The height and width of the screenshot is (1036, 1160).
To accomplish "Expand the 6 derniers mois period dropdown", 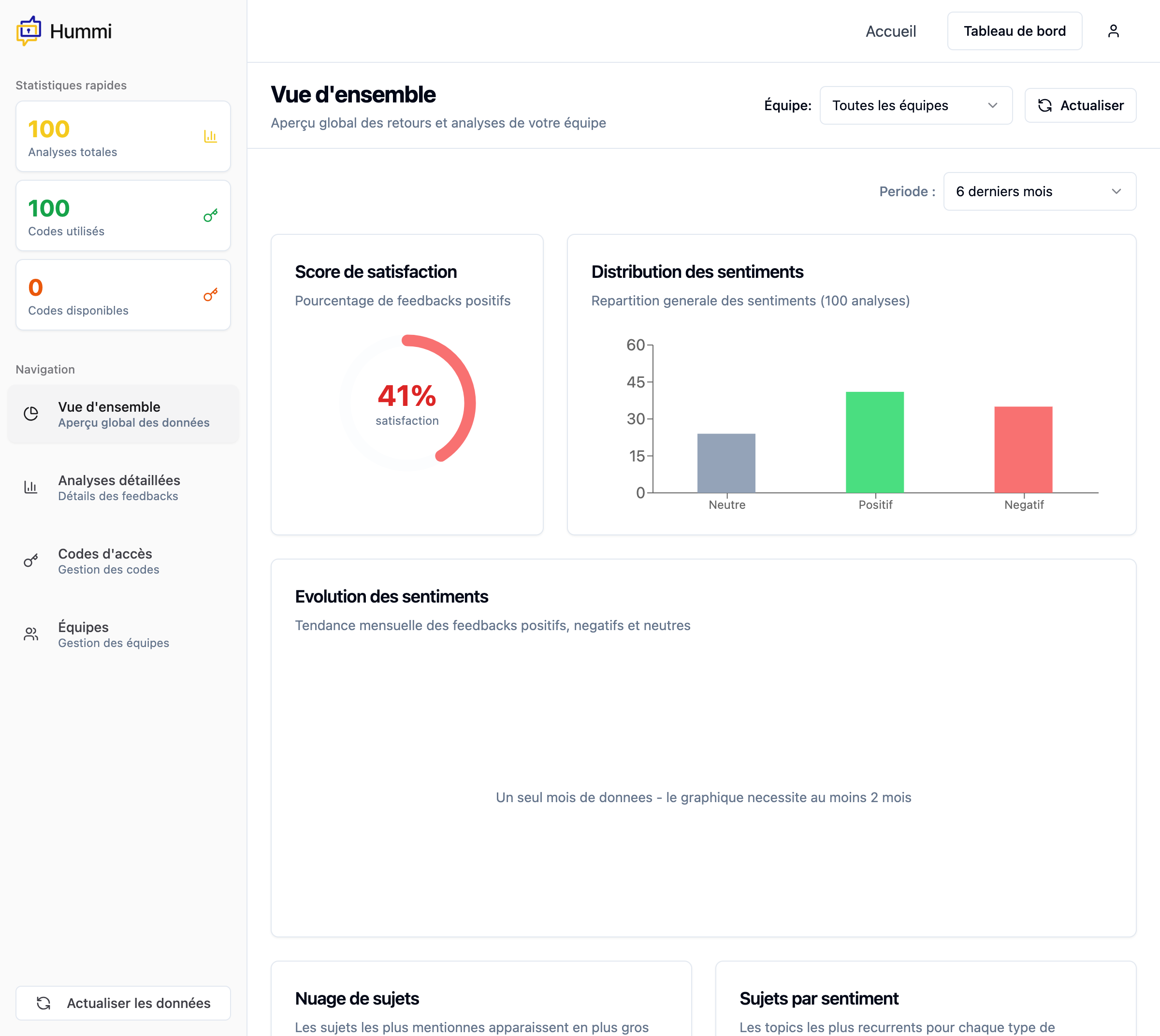I will pyautogui.click(x=1039, y=191).
